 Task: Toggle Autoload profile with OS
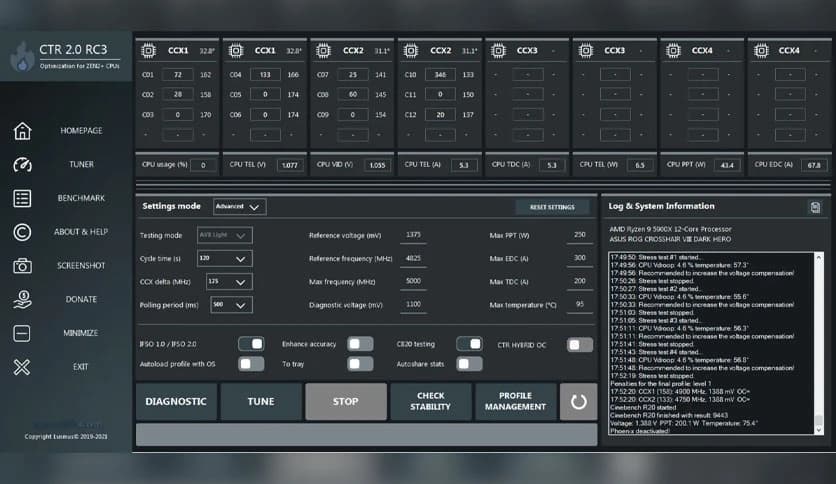coord(251,364)
